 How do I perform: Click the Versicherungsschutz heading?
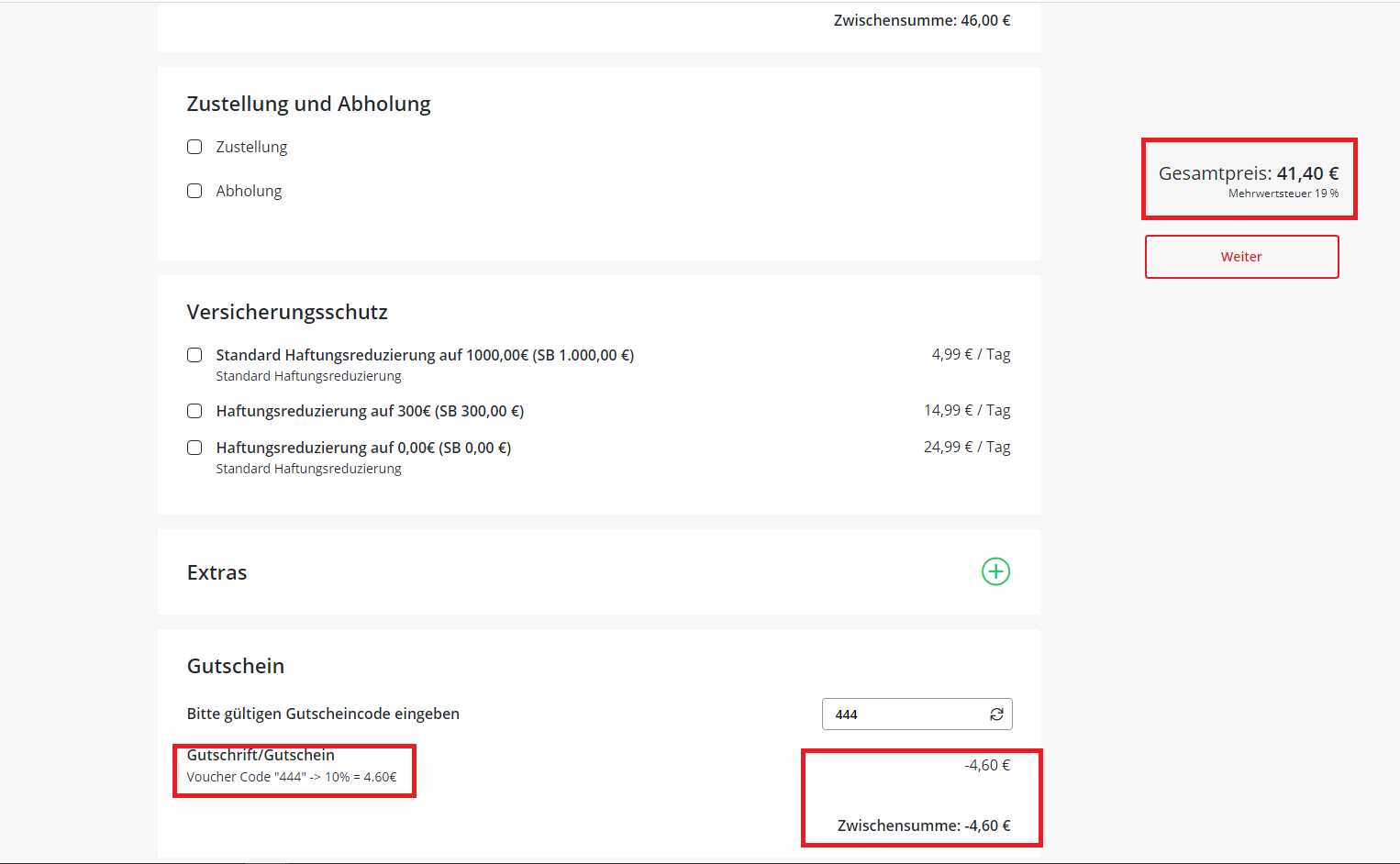pyautogui.click(x=287, y=312)
